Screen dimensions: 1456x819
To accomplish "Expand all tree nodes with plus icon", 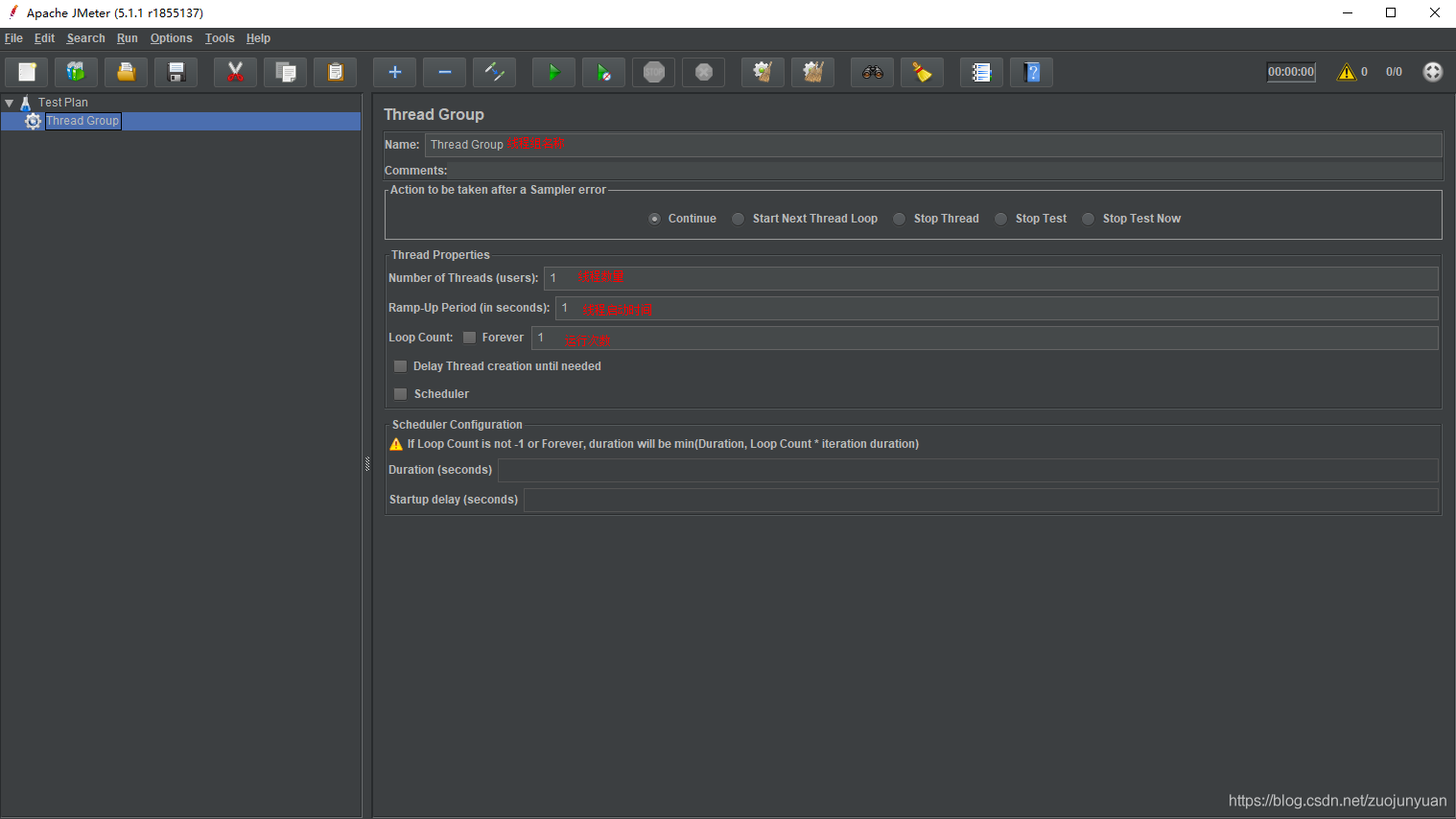I will click(394, 72).
